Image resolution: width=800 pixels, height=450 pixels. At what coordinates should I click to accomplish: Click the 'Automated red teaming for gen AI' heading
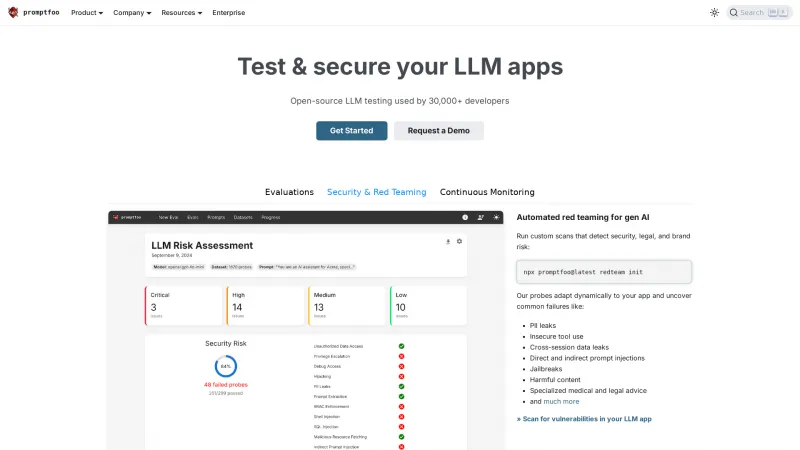click(583, 217)
